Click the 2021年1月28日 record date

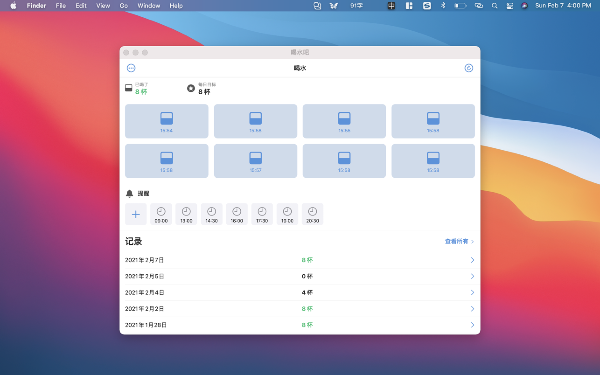(146, 325)
